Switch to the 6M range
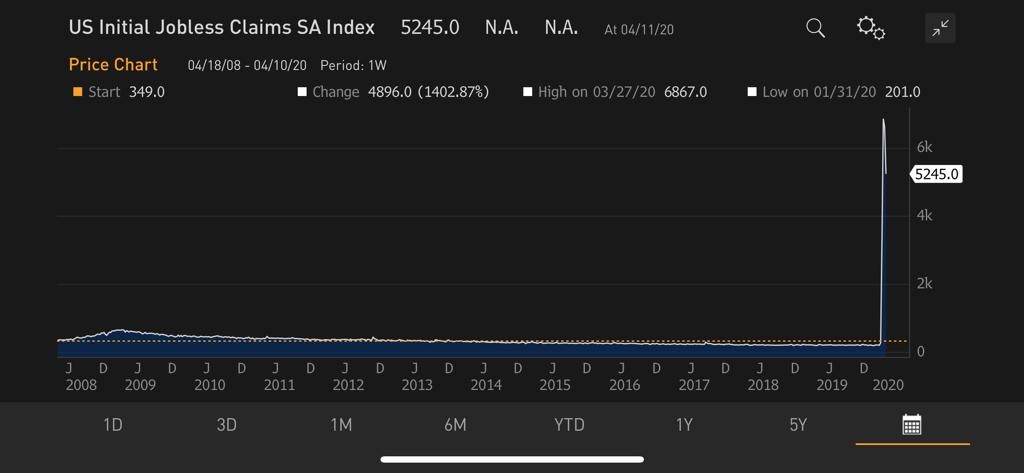Image resolution: width=1024 pixels, height=473 pixels. coord(455,425)
